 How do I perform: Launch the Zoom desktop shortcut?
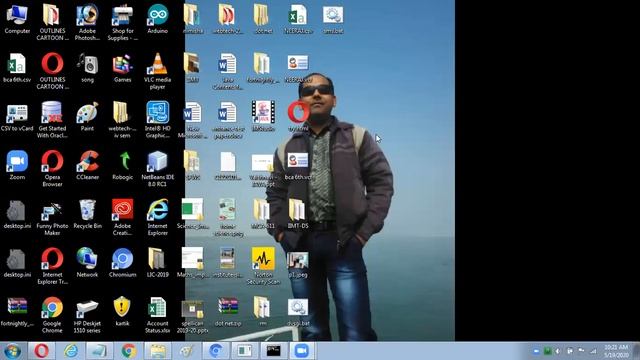(x=17, y=165)
